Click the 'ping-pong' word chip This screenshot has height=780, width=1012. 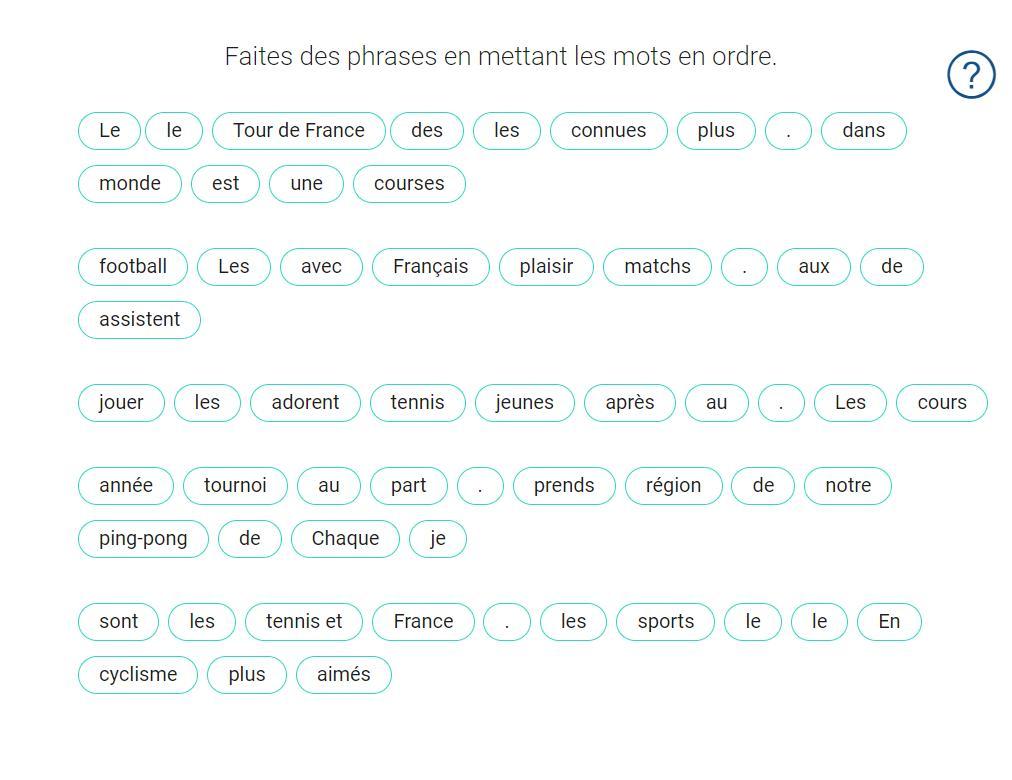click(x=143, y=539)
